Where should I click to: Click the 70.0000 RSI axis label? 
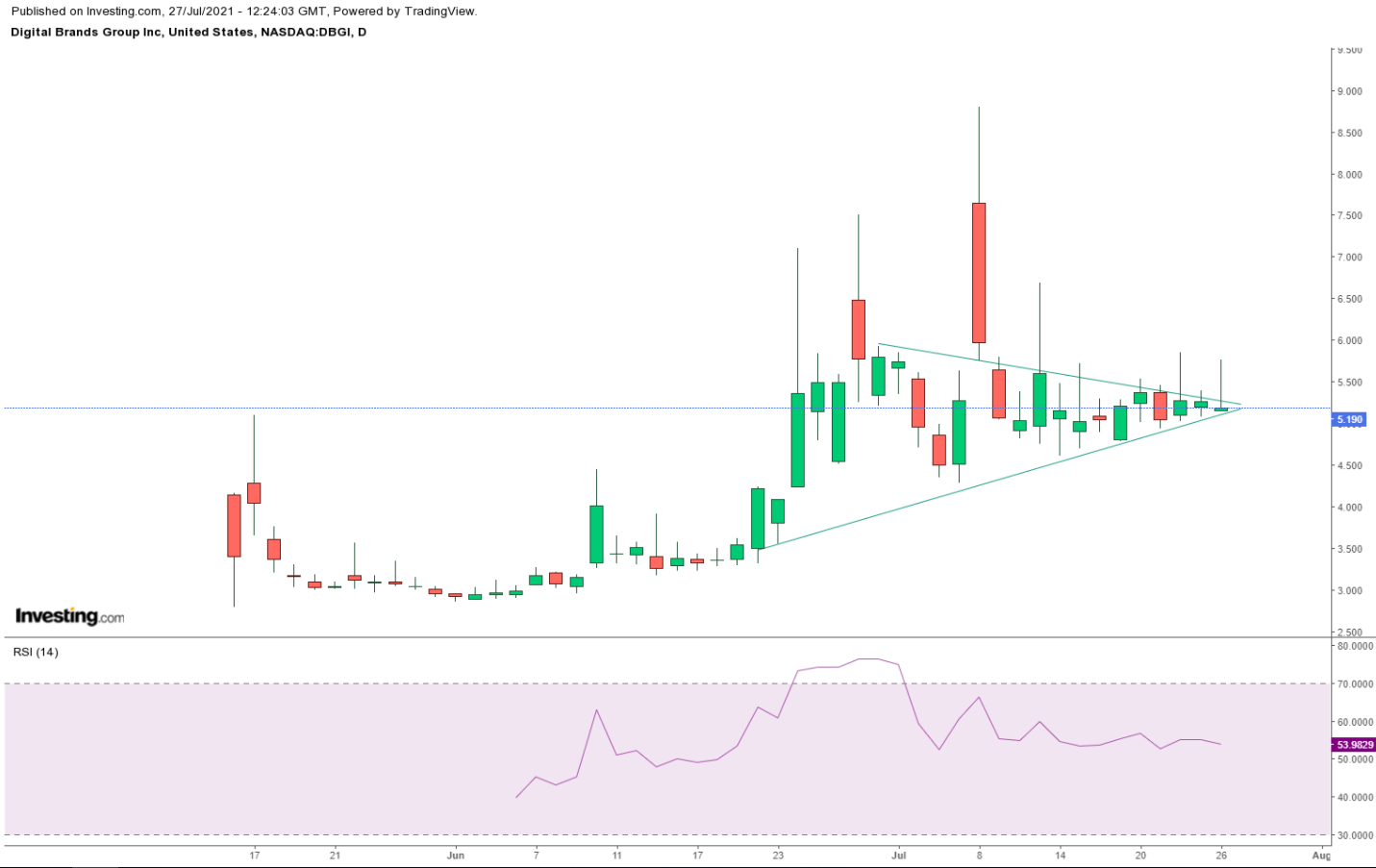pyautogui.click(x=1355, y=684)
